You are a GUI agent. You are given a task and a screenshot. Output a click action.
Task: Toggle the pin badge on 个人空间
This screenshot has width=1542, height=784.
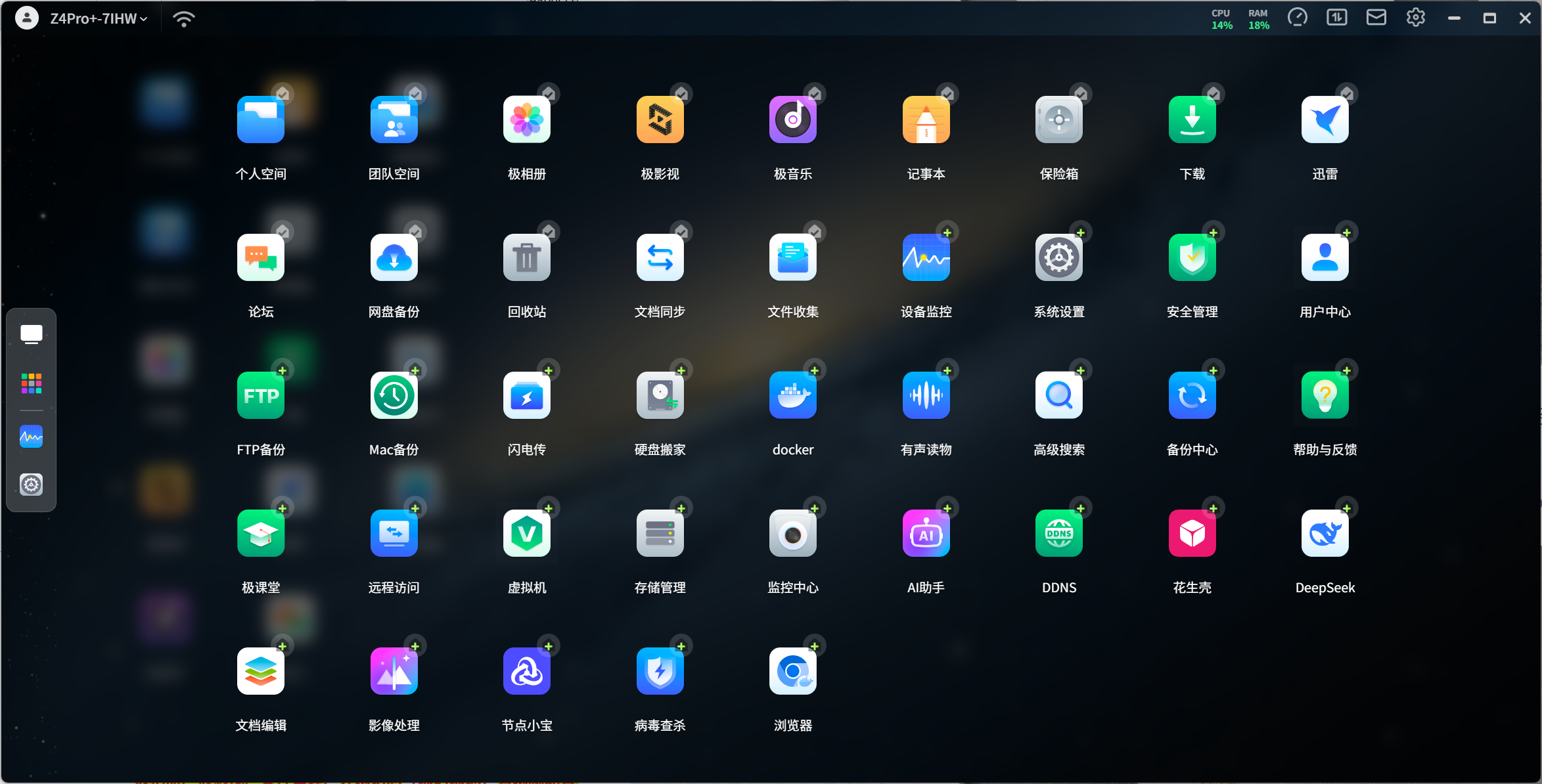(x=283, y=94)
